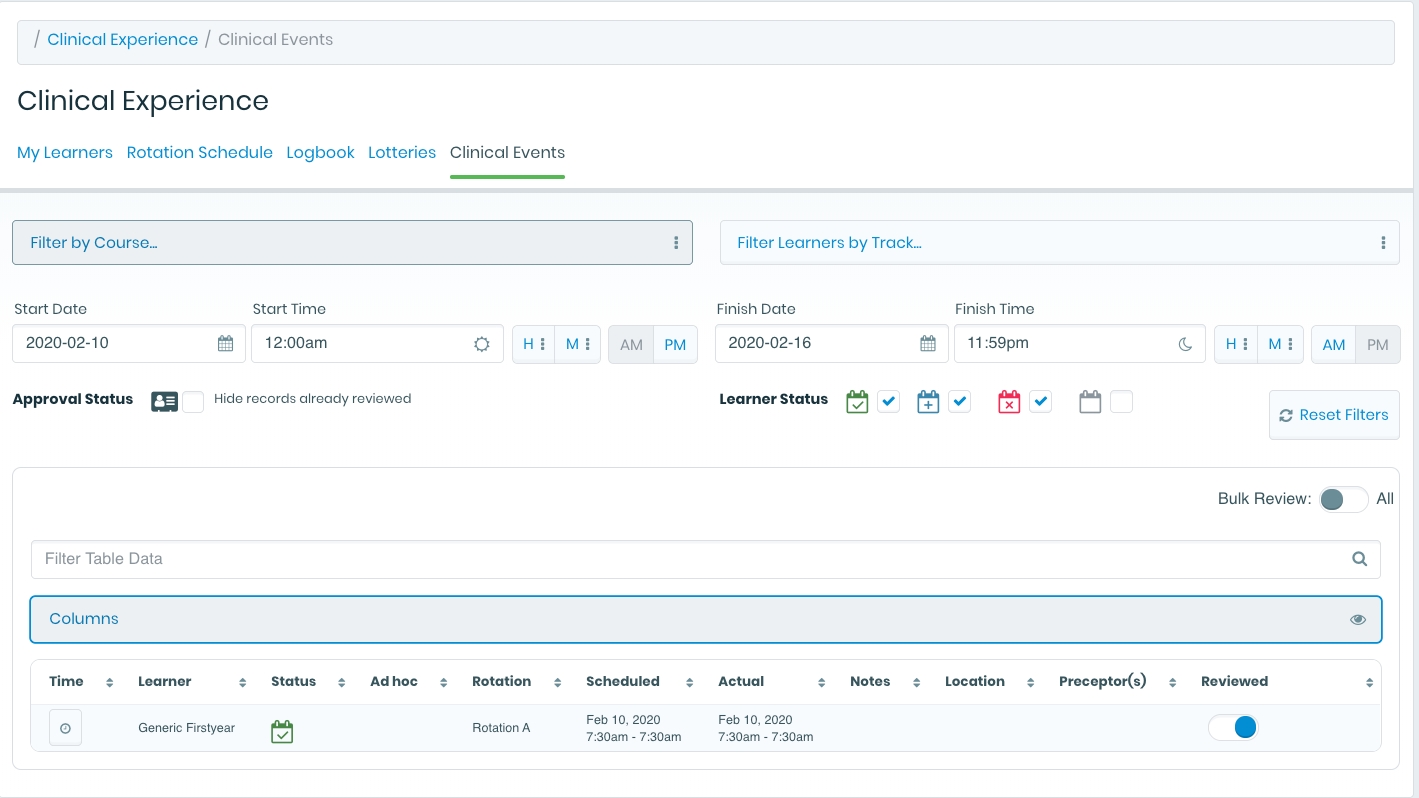Image resolution: width=1419 pixels, height=798 pixels.
Task: Click the Start Date calendar icon
Action: point(225,344)
